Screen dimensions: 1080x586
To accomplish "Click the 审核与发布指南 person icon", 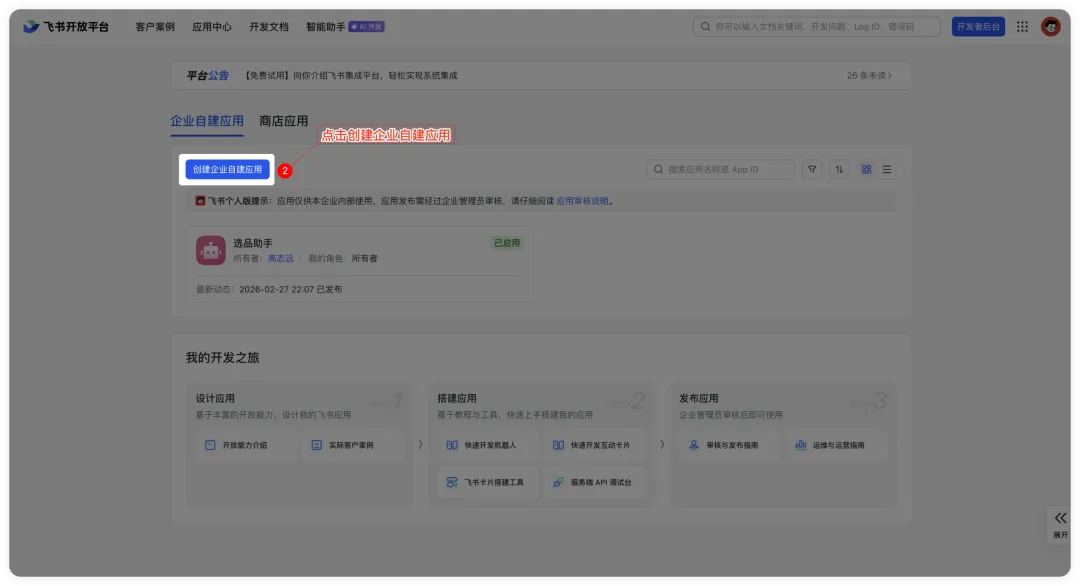I will (x=694, y=446).
